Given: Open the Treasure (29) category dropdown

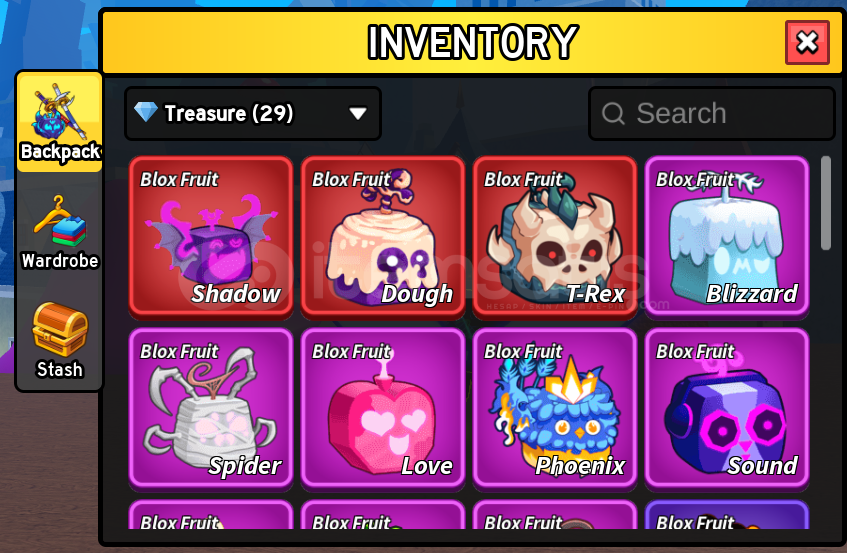Looking at the screenshot, I should [253, 113].
